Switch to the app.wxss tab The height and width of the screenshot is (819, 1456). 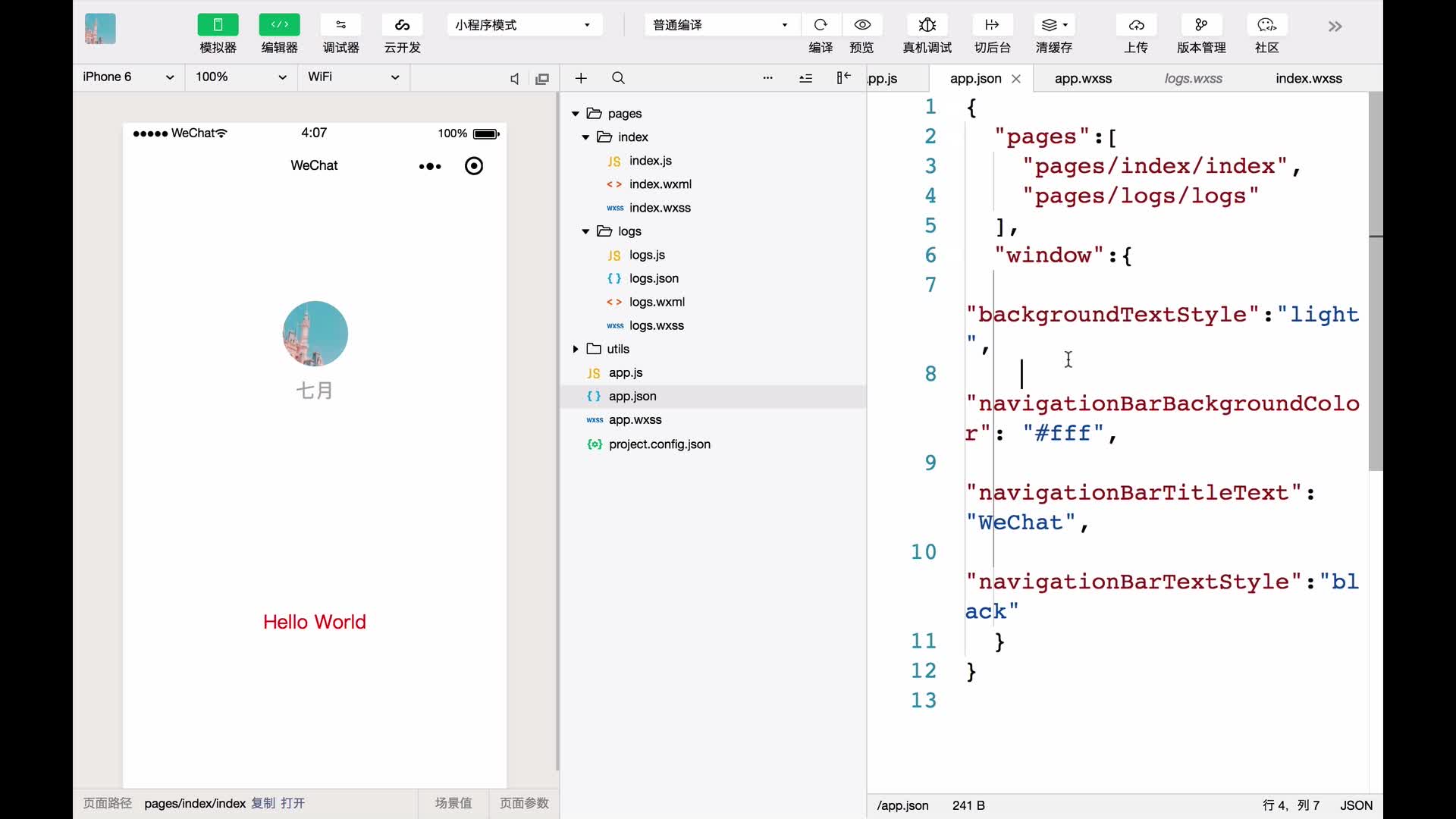click(x=1083, y=79)
